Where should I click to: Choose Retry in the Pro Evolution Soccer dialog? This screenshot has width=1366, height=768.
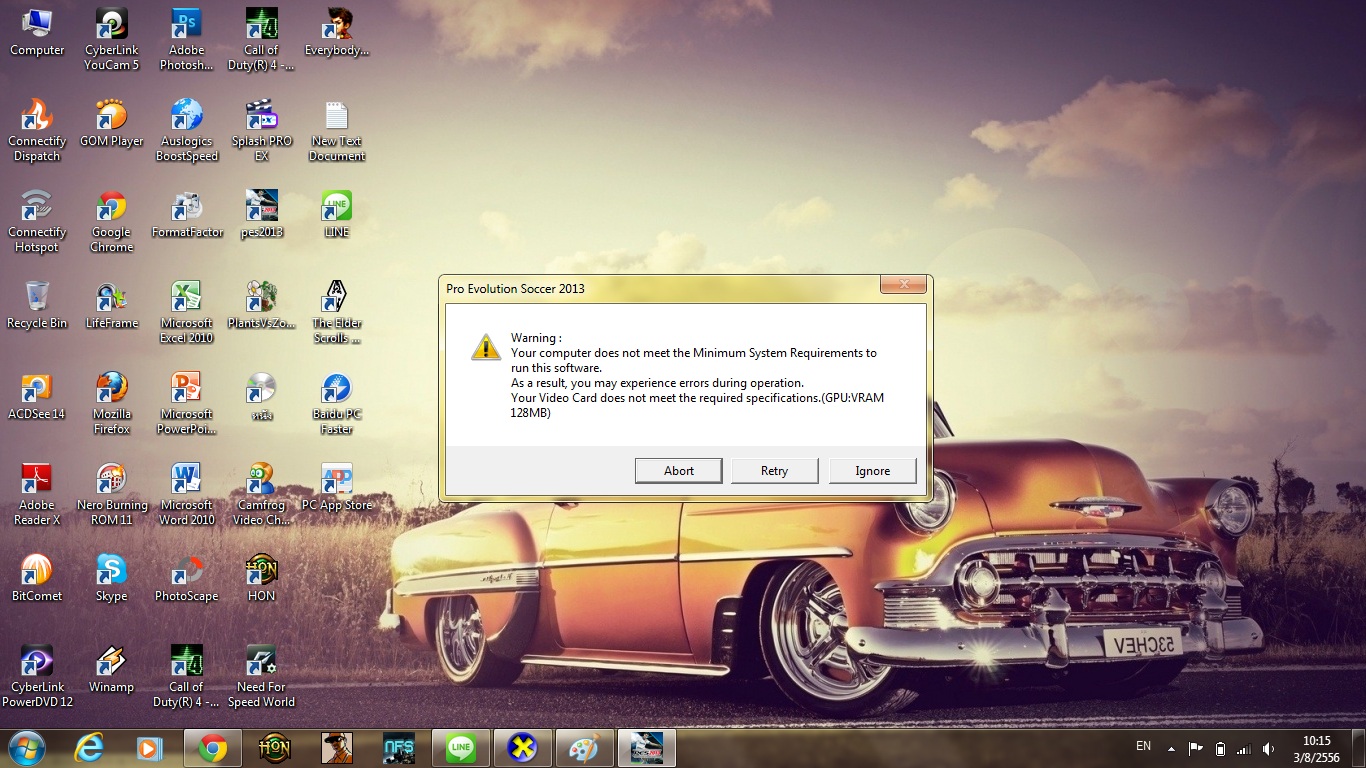pos(775,471)
